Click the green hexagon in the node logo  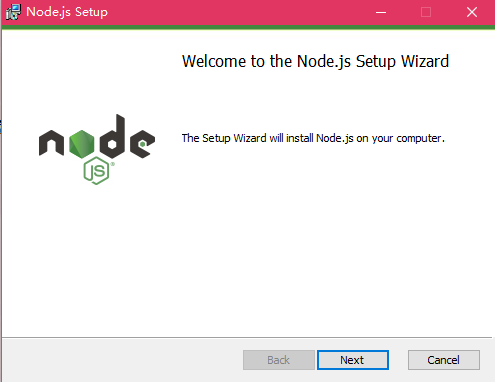coord(82,144)
